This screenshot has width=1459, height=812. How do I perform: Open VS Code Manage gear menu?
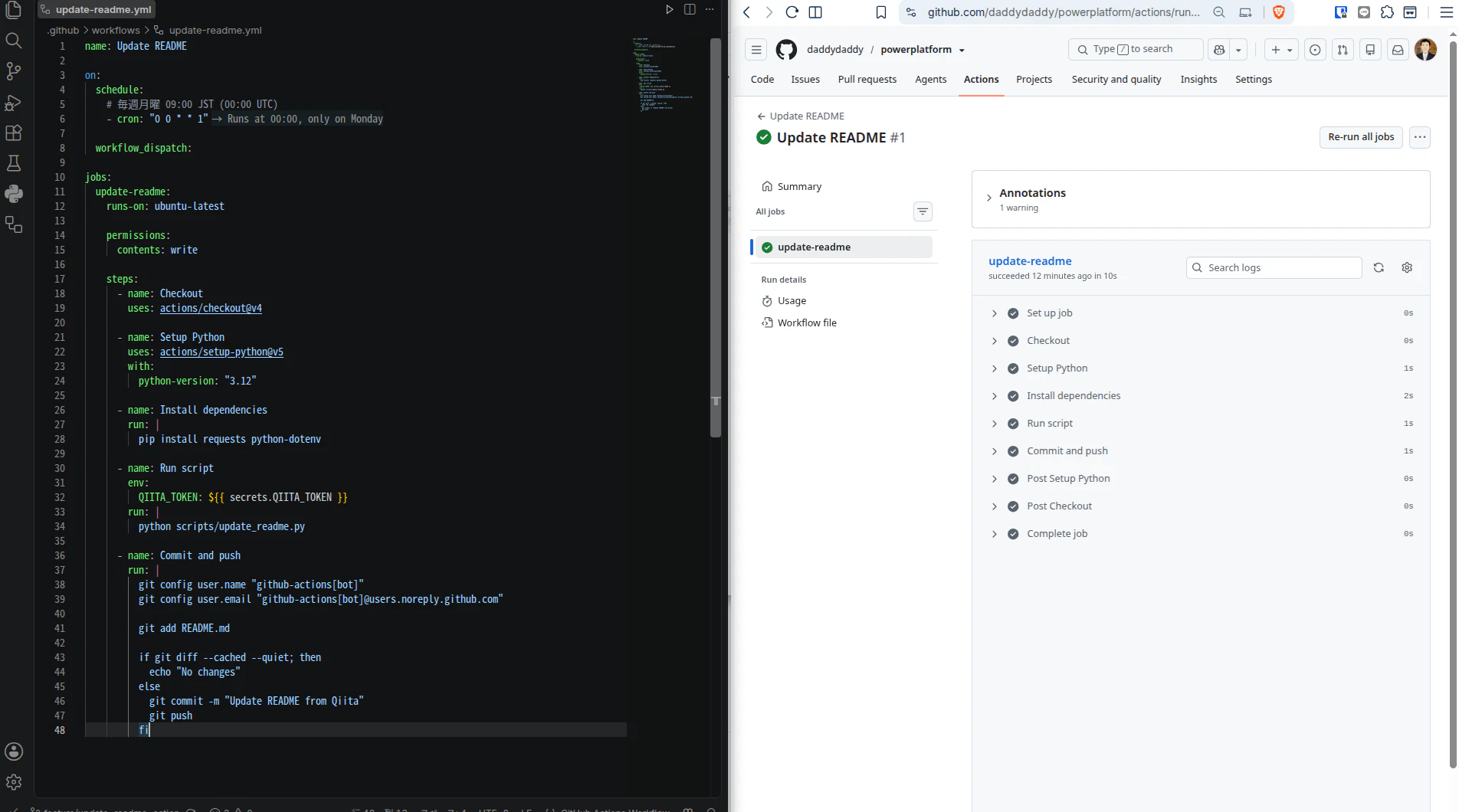[x=14, y=782]
